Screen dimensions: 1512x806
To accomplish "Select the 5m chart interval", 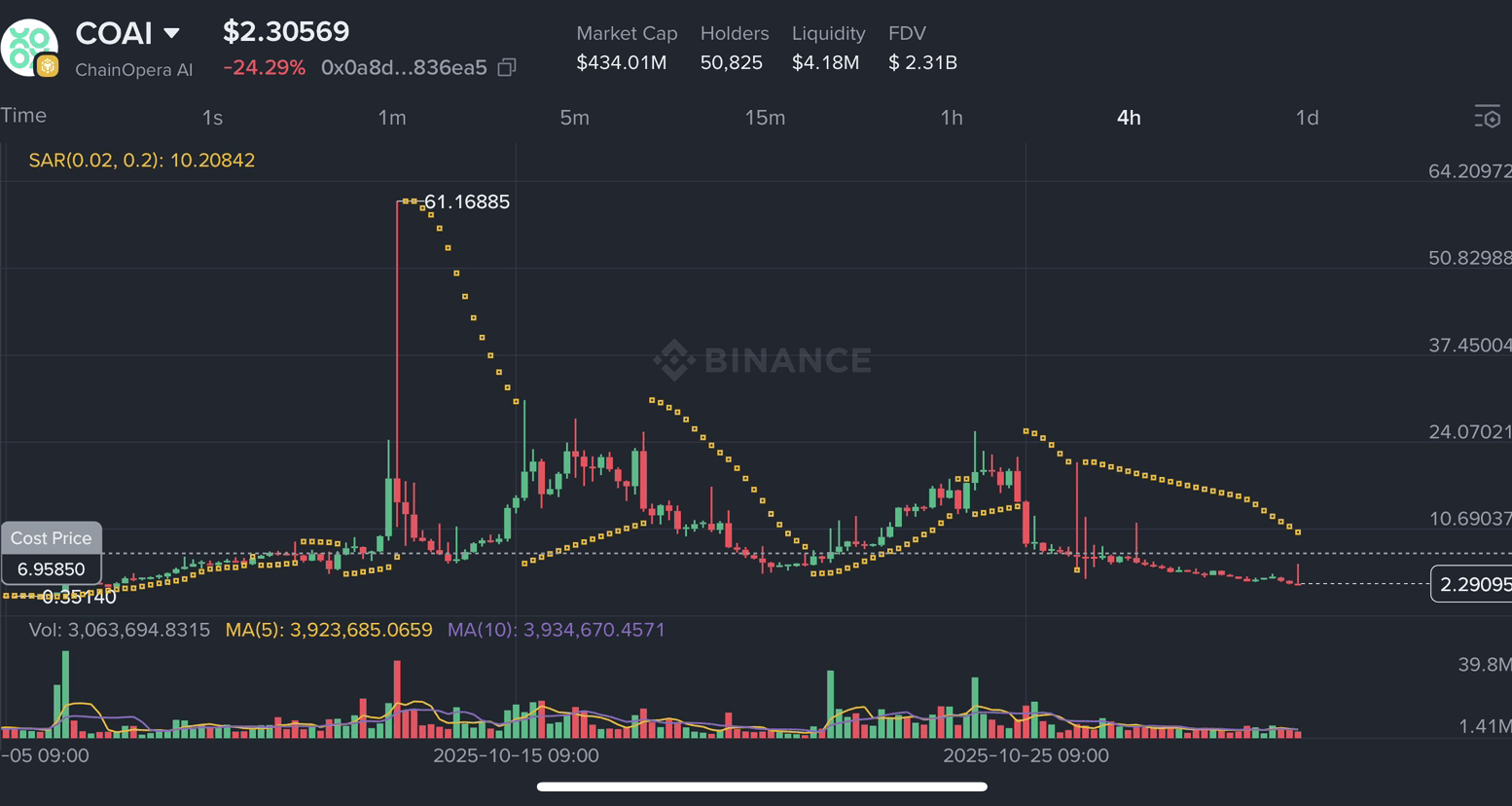I will pyautogui.click(x=574, y=118).
